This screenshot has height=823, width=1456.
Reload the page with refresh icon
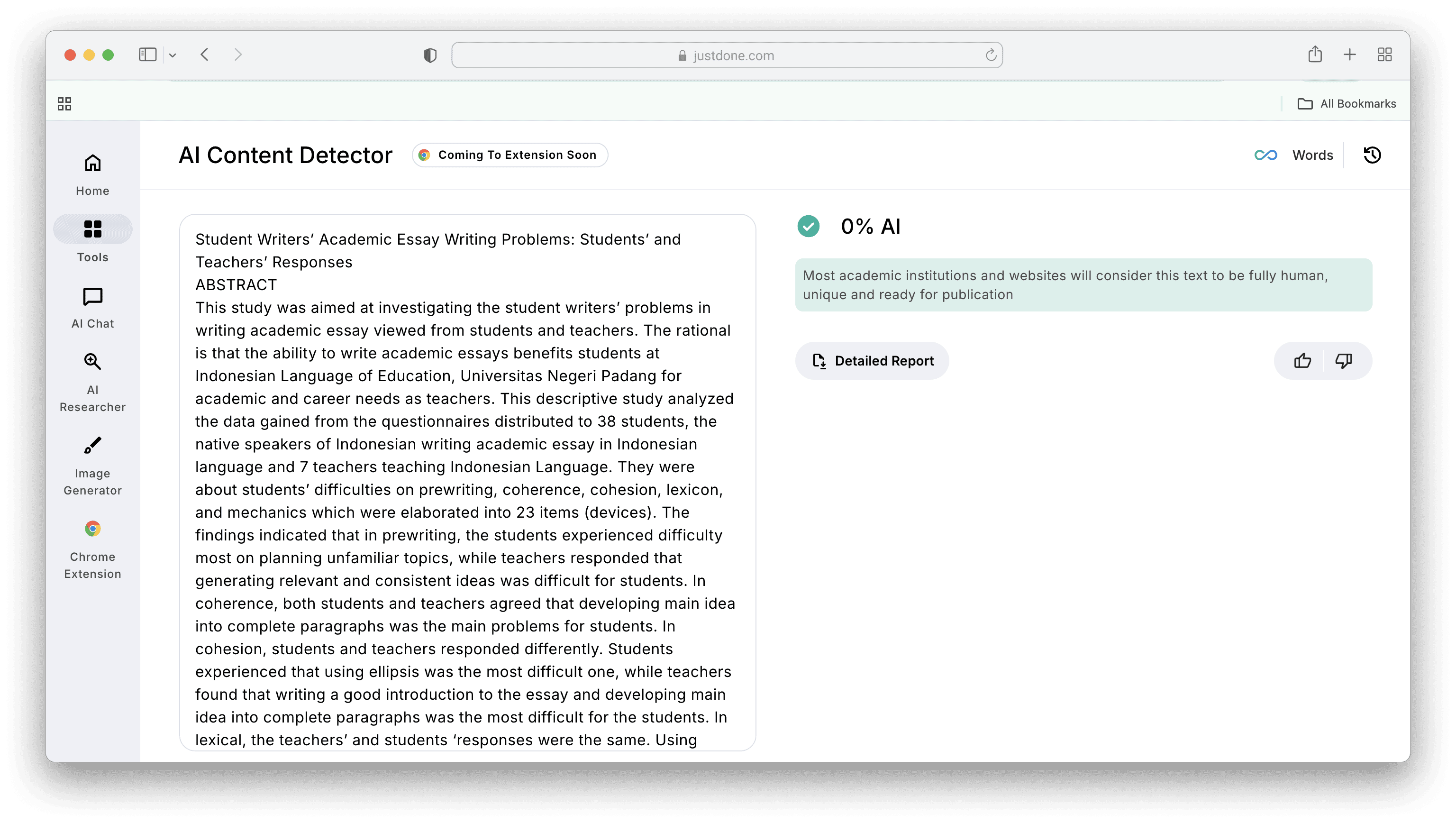point(991,55)
